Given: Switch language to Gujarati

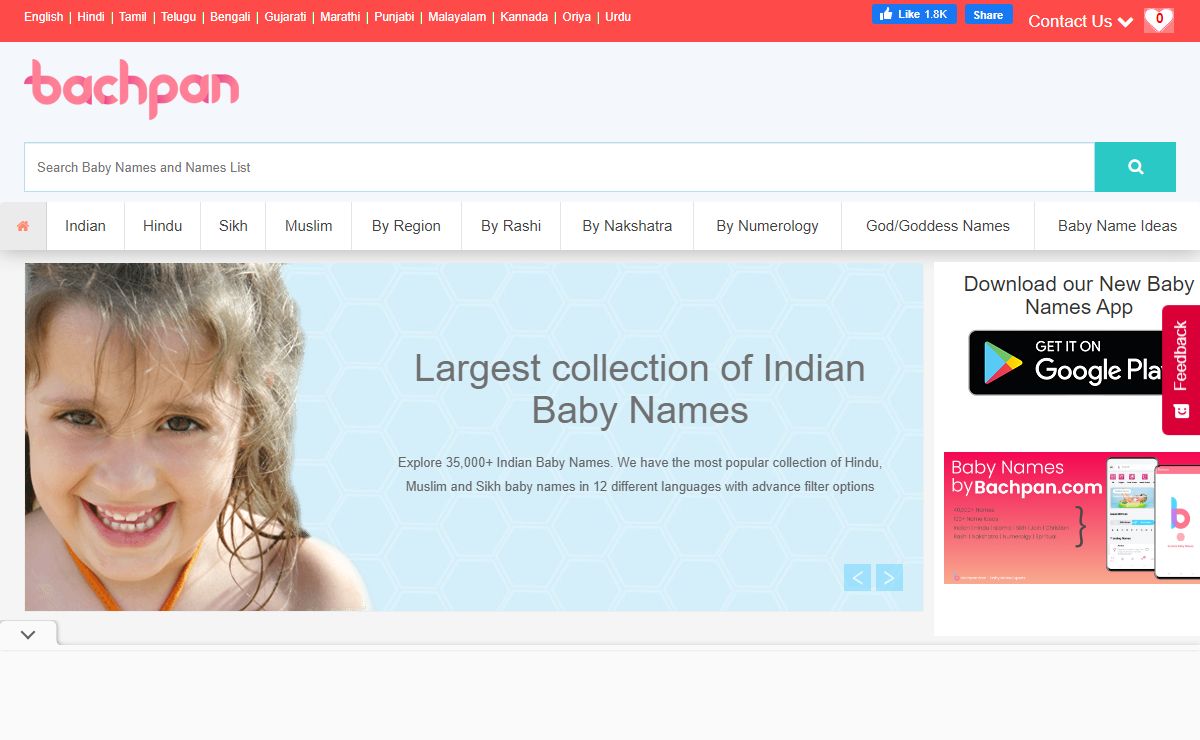Looking at the screenshot, I should point(285,17).
